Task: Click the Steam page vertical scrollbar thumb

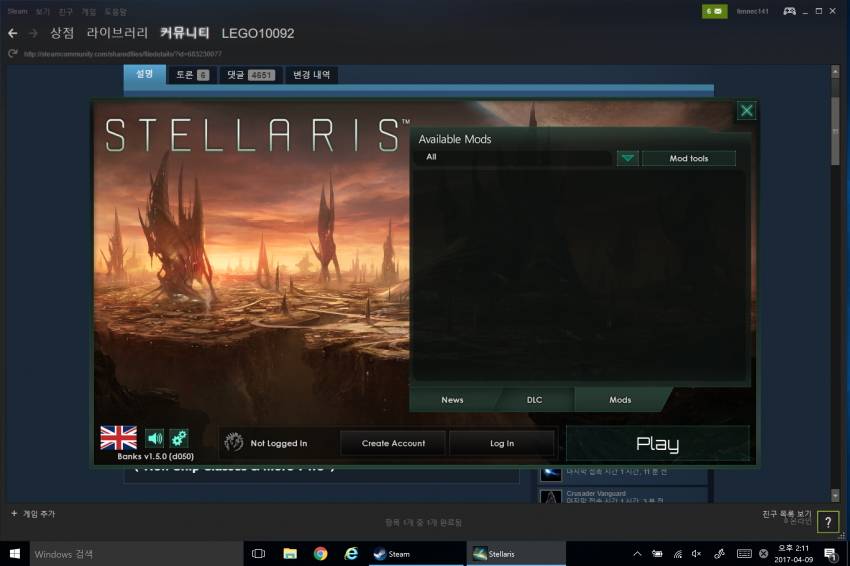Action: [835, 130]
